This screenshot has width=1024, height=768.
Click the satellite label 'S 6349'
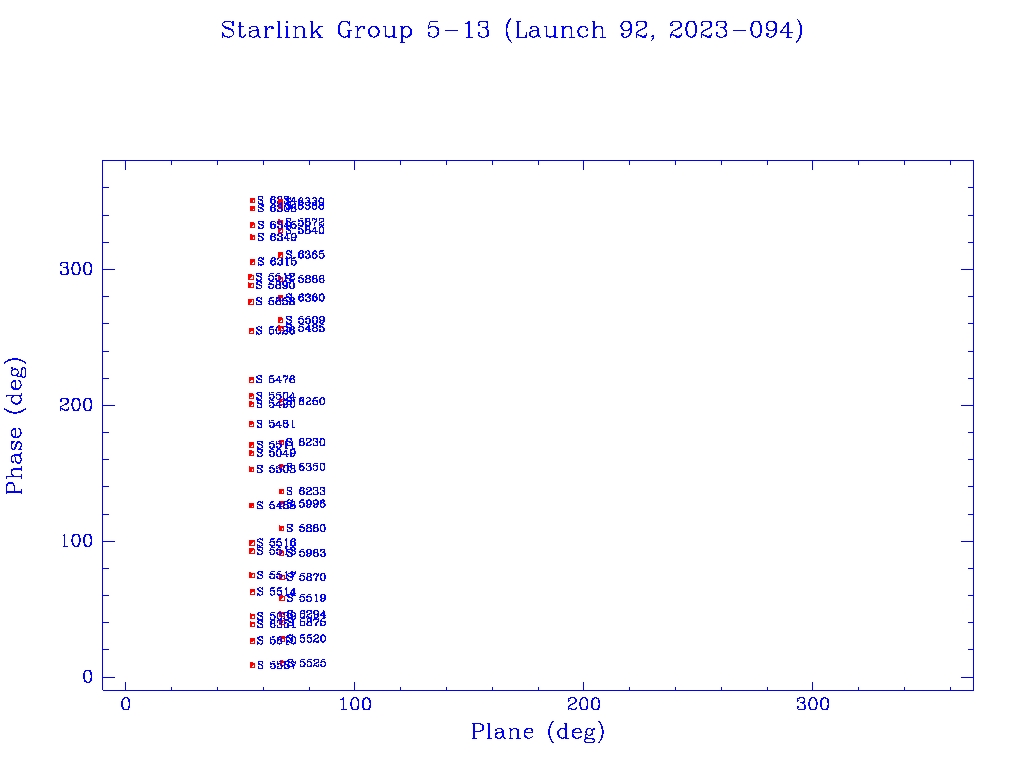click(x=277, y=238)
